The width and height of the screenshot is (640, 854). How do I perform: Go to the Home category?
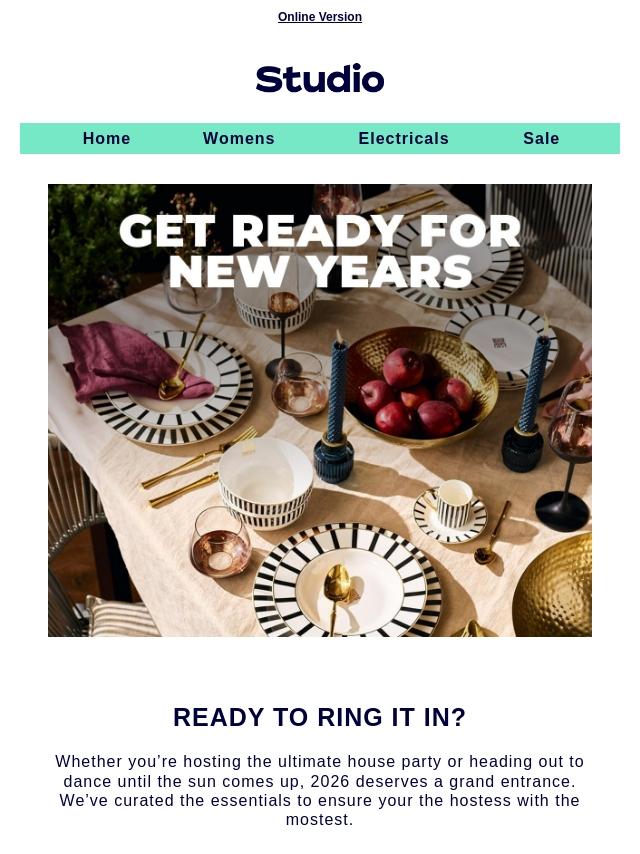click(x=107, y=138)
